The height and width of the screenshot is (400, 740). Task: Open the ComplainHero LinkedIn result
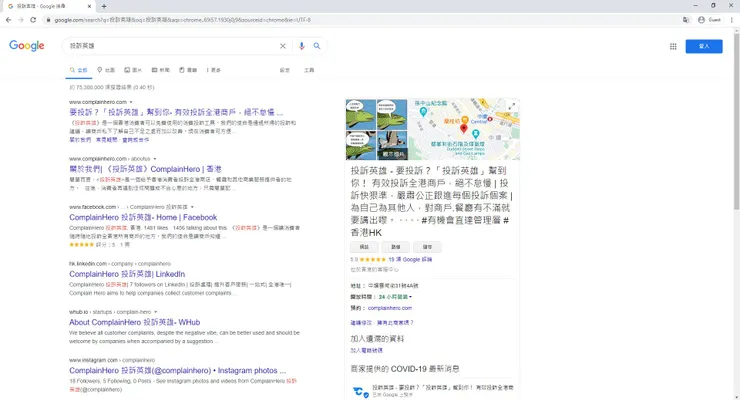click(x=127, y=274)
